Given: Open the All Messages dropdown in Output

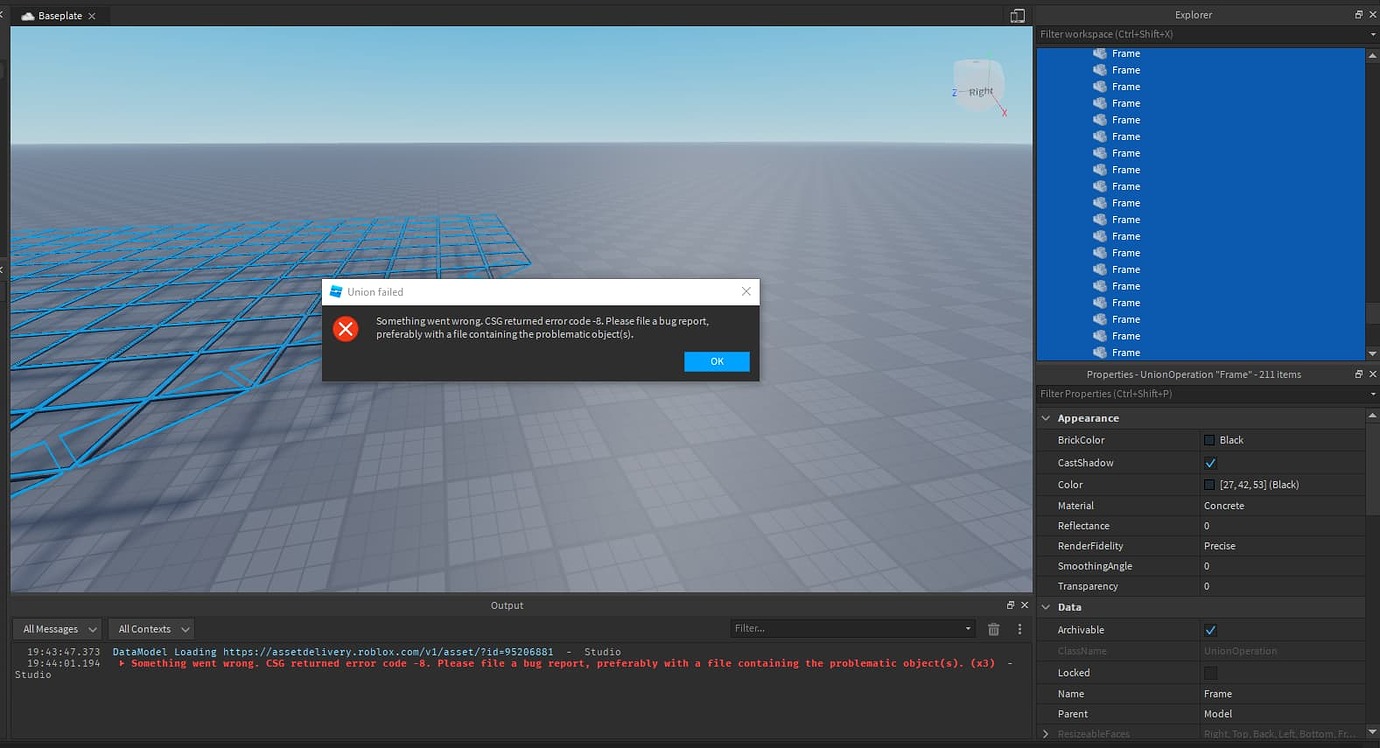Looking at the screenshot, I should 58,629.
